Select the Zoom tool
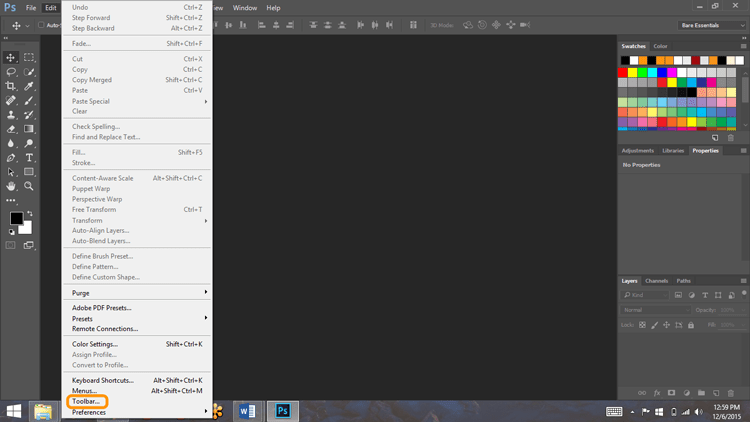This screenshot has height=422, width=750. click(x=29, y=186)
